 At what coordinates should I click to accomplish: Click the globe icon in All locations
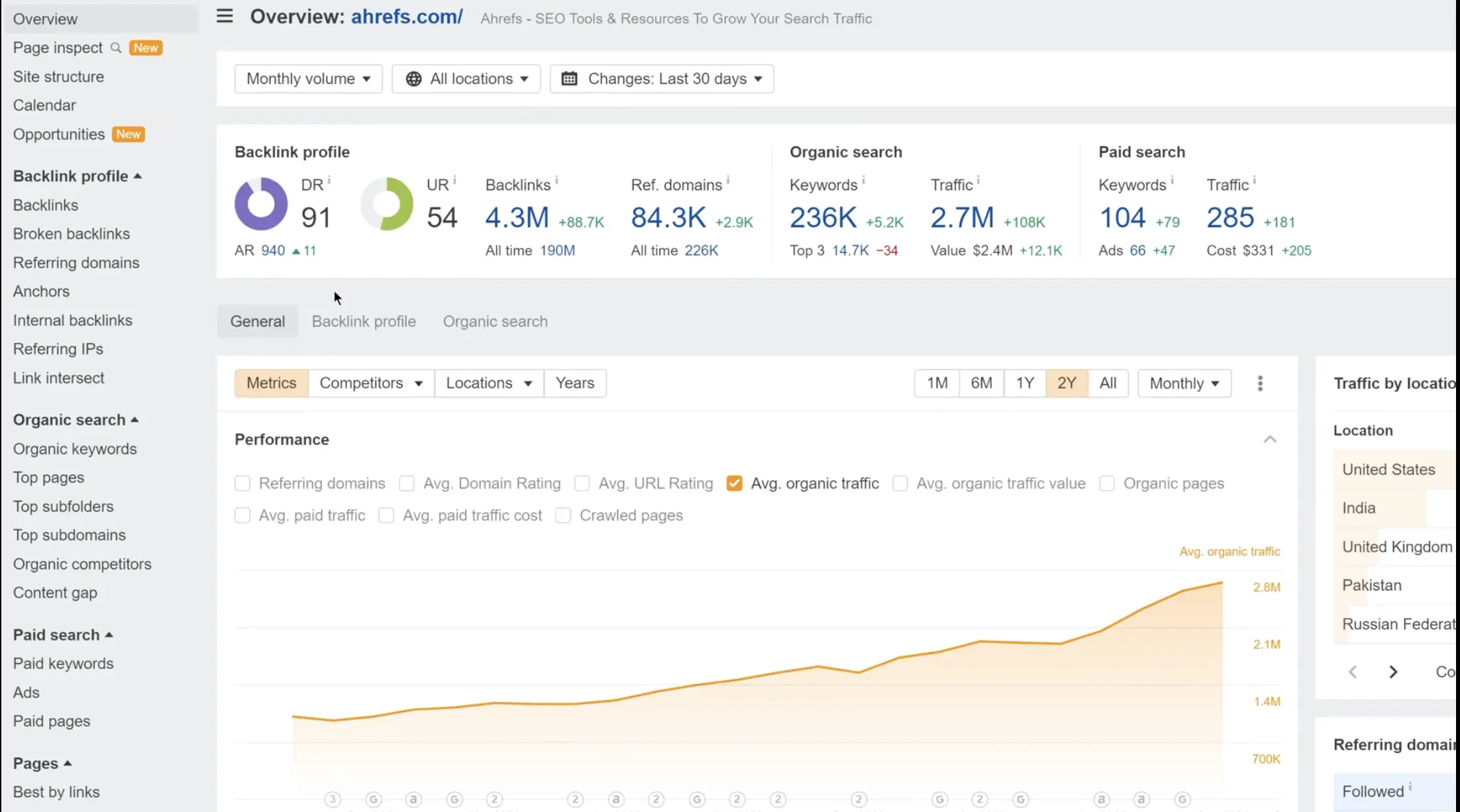click(413, 79)
